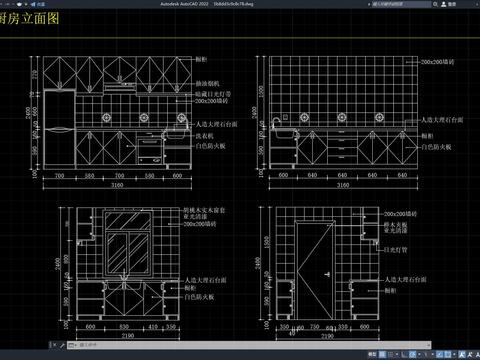Click the search field in title bar
The height and width of the screenshot is (360, 480).
401,4
